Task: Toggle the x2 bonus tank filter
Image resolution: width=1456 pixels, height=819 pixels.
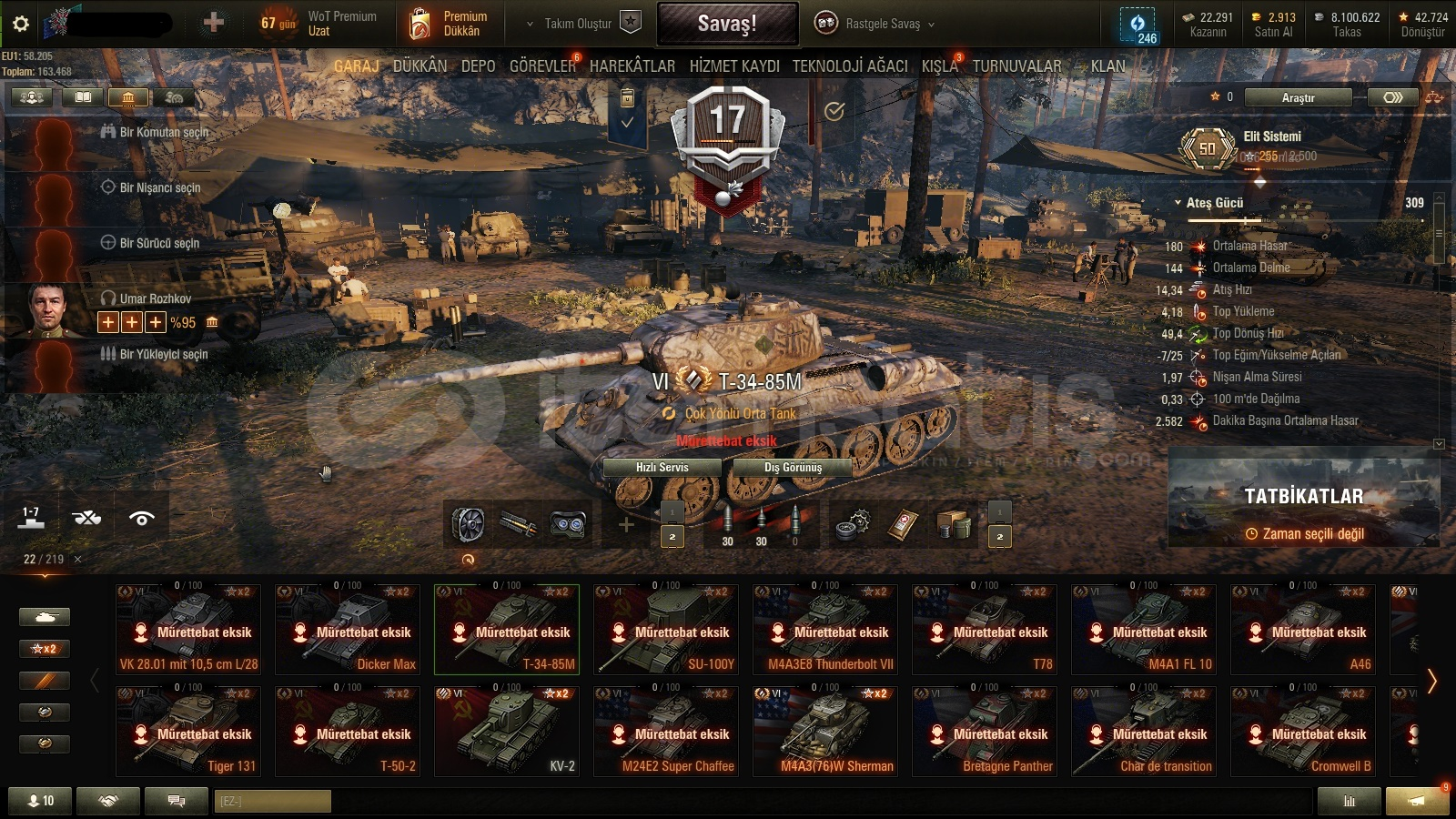Action: pyautogui.click(x=44, y=649)
